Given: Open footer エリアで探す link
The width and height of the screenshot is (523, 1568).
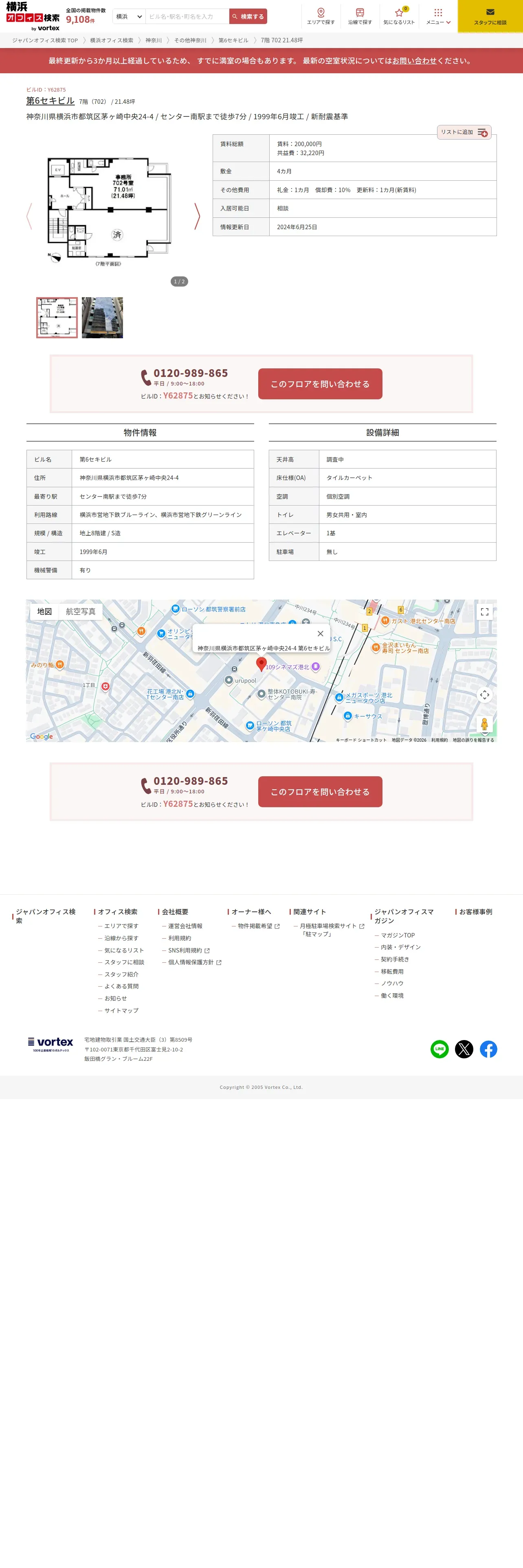Looking at the screenshot, I should tap(121, 926).
